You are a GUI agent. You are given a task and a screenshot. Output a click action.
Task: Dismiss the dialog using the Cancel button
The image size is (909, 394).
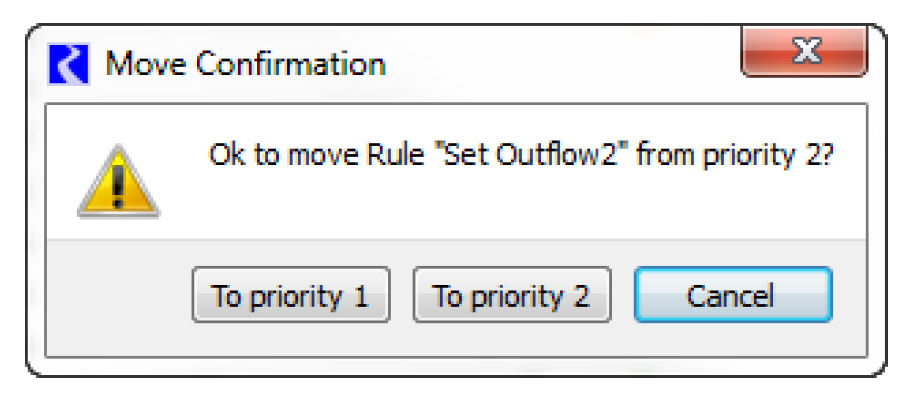(x=733, y=294)
